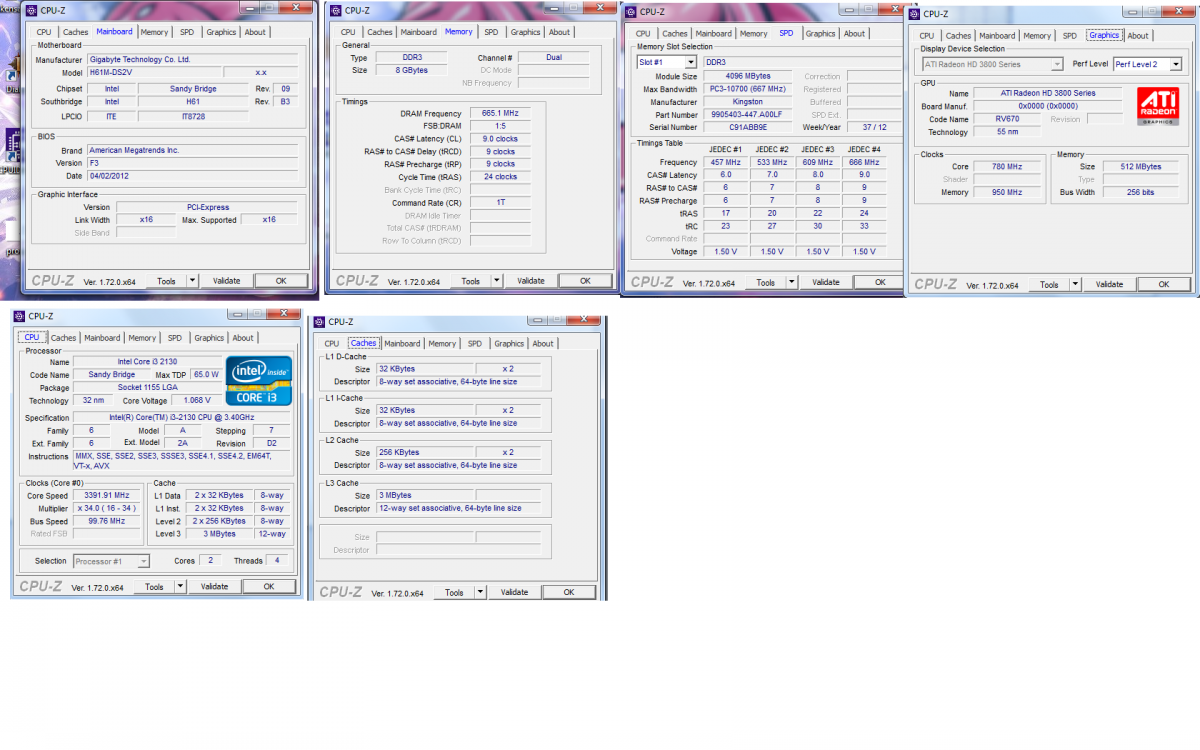1200x750 pixels.
Task: Click the Intel Core i3 logo badge
Action: [x=259, y=381]
